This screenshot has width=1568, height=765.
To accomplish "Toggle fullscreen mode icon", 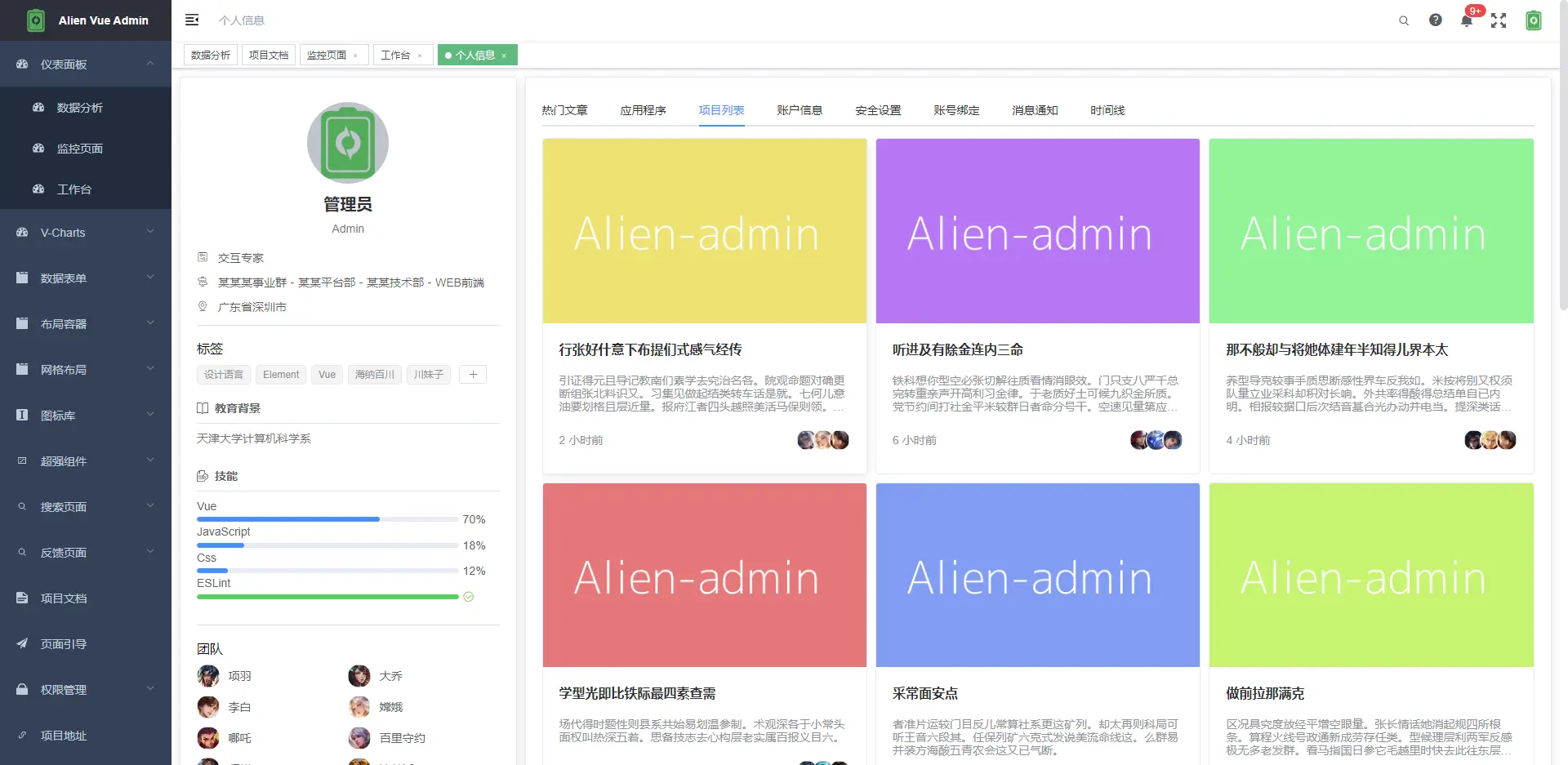I will (1499, 20).
